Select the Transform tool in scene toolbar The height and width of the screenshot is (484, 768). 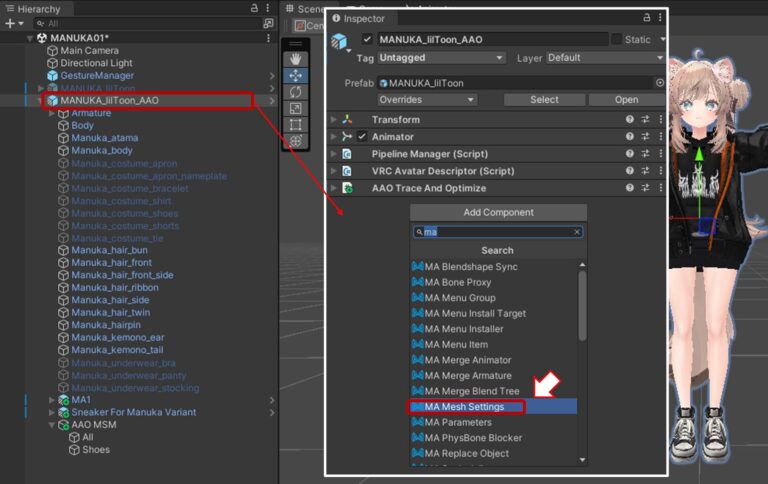296,141
